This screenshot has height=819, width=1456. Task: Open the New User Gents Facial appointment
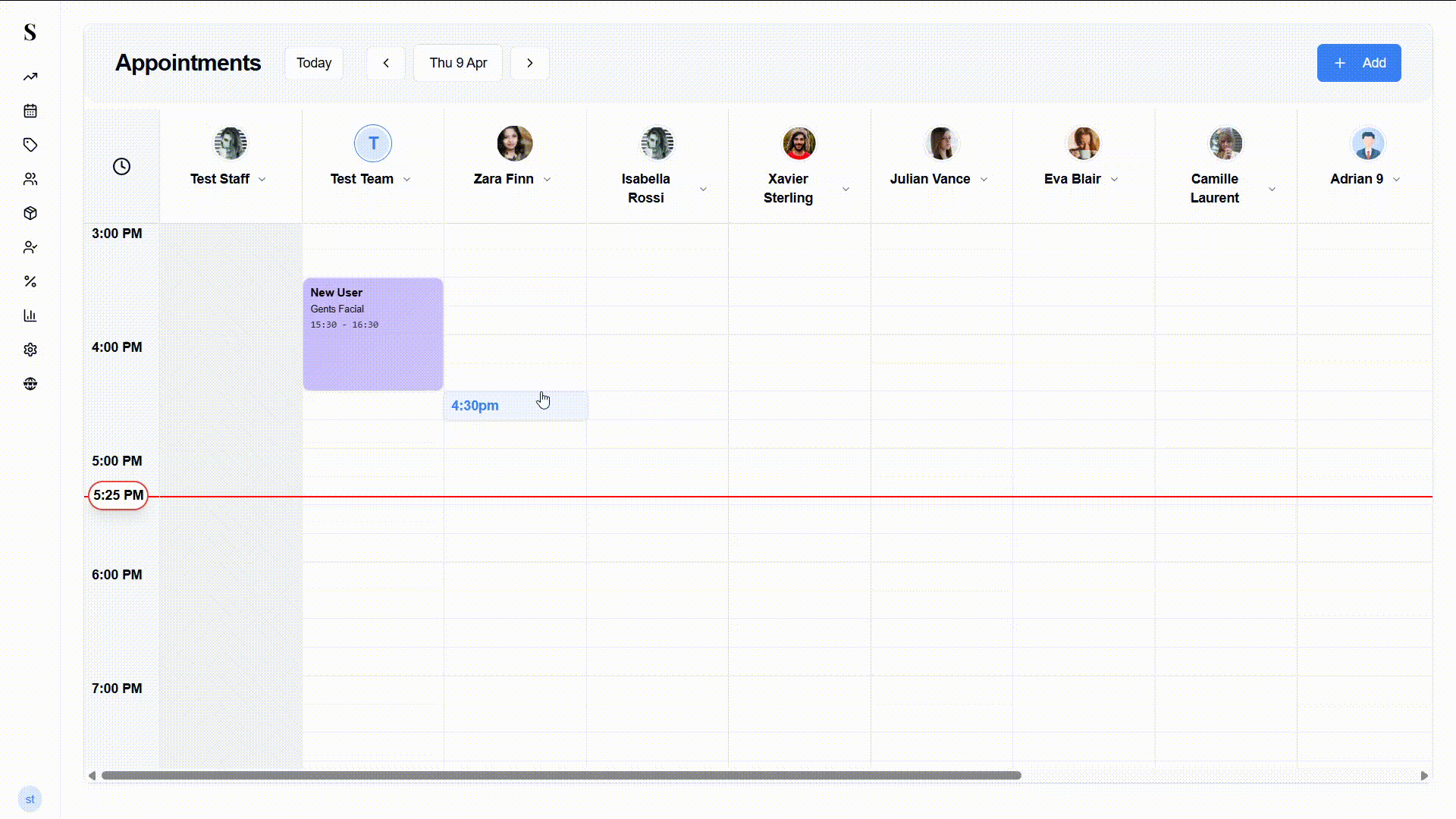point(373,334)
